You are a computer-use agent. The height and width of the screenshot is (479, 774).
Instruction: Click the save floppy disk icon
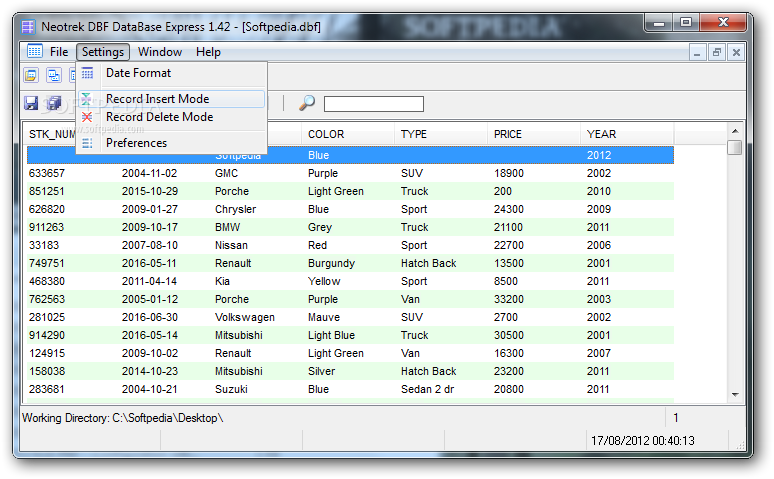point(31,103)
